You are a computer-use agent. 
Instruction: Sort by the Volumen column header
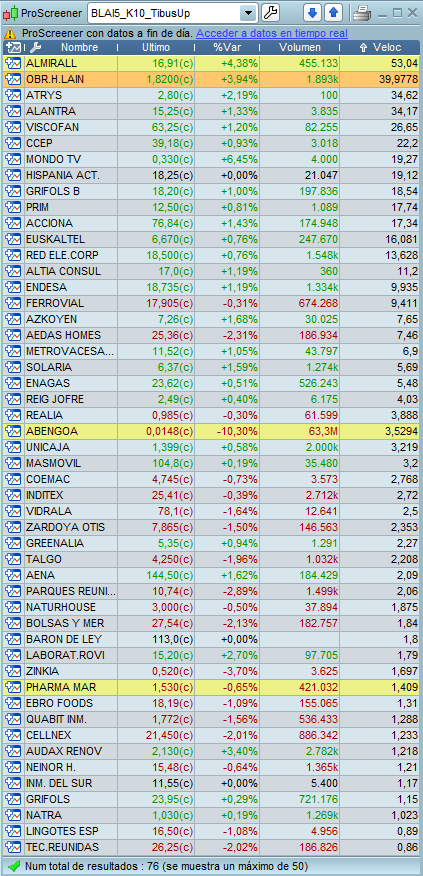coord(300,47)
